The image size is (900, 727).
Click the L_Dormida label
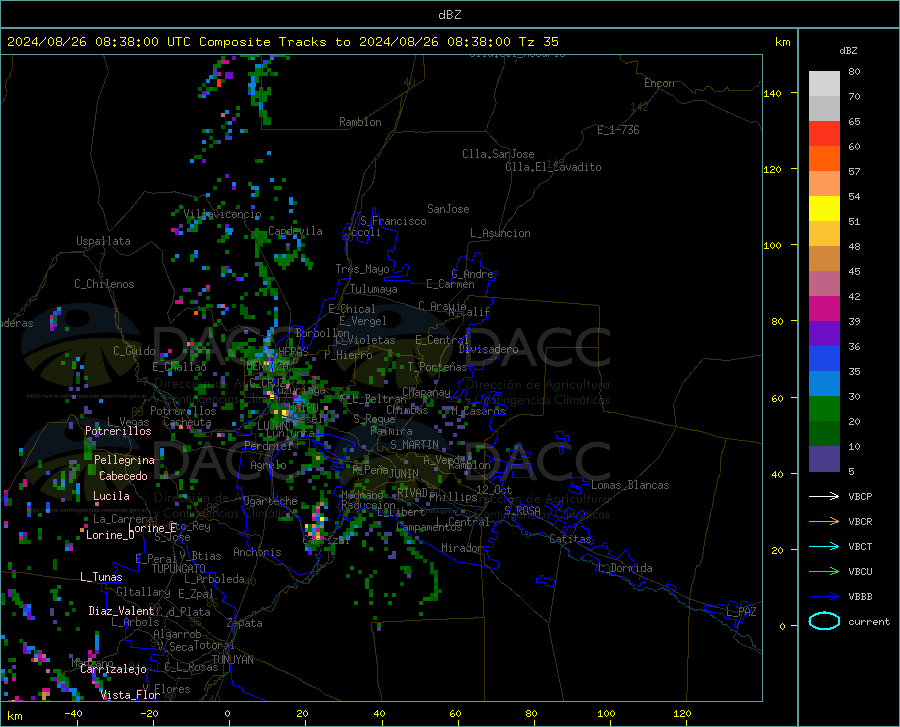[624, 568]
